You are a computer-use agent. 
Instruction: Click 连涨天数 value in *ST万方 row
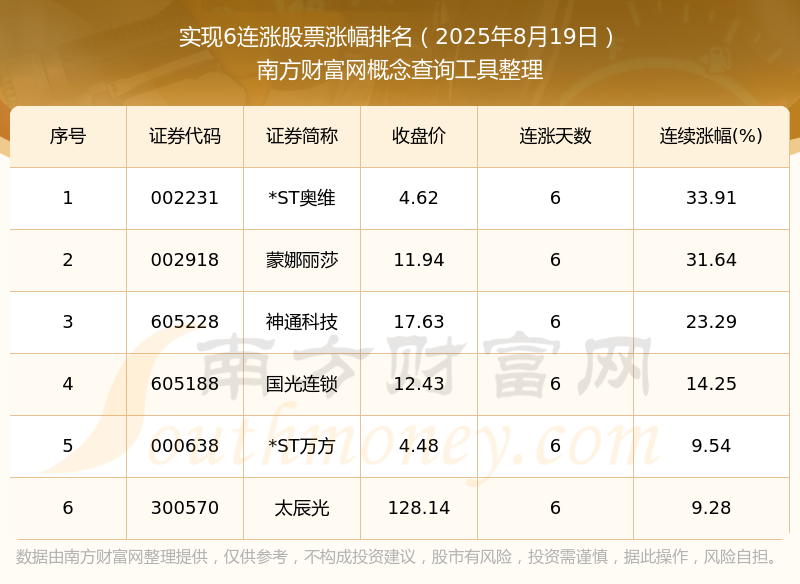pyautogui.click(x=555, y=446)
